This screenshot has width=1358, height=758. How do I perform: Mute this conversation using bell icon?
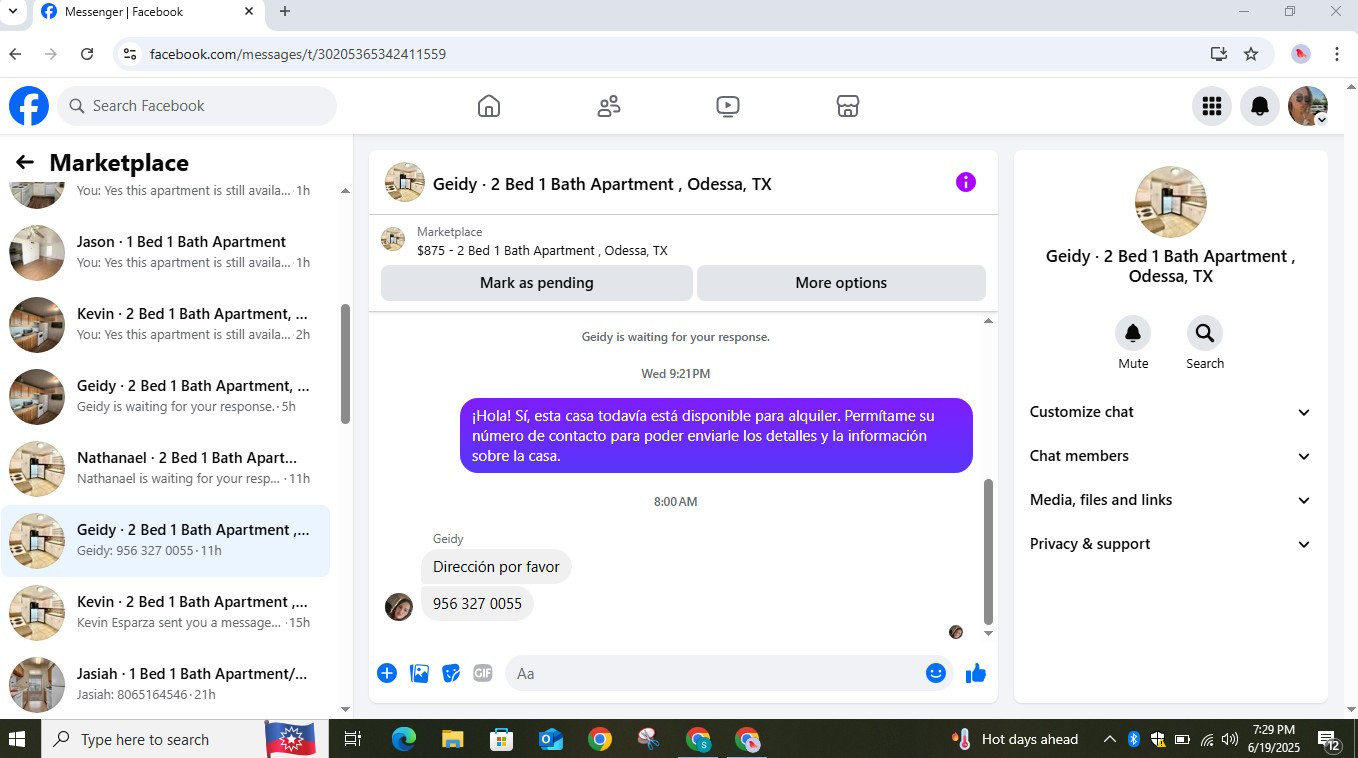point(1133,333)
